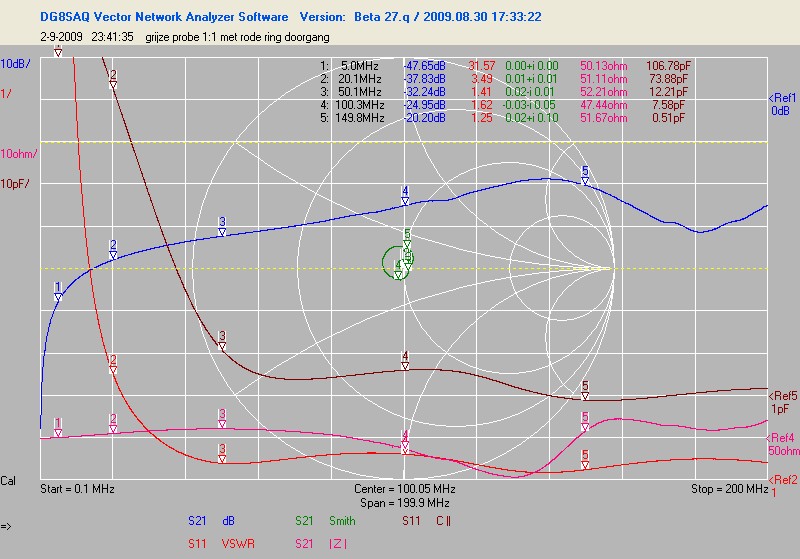Viewport: 800px width, 559px height.
Task: Click the Ref1 0dB reference level indicator
Action: [781, 104]
